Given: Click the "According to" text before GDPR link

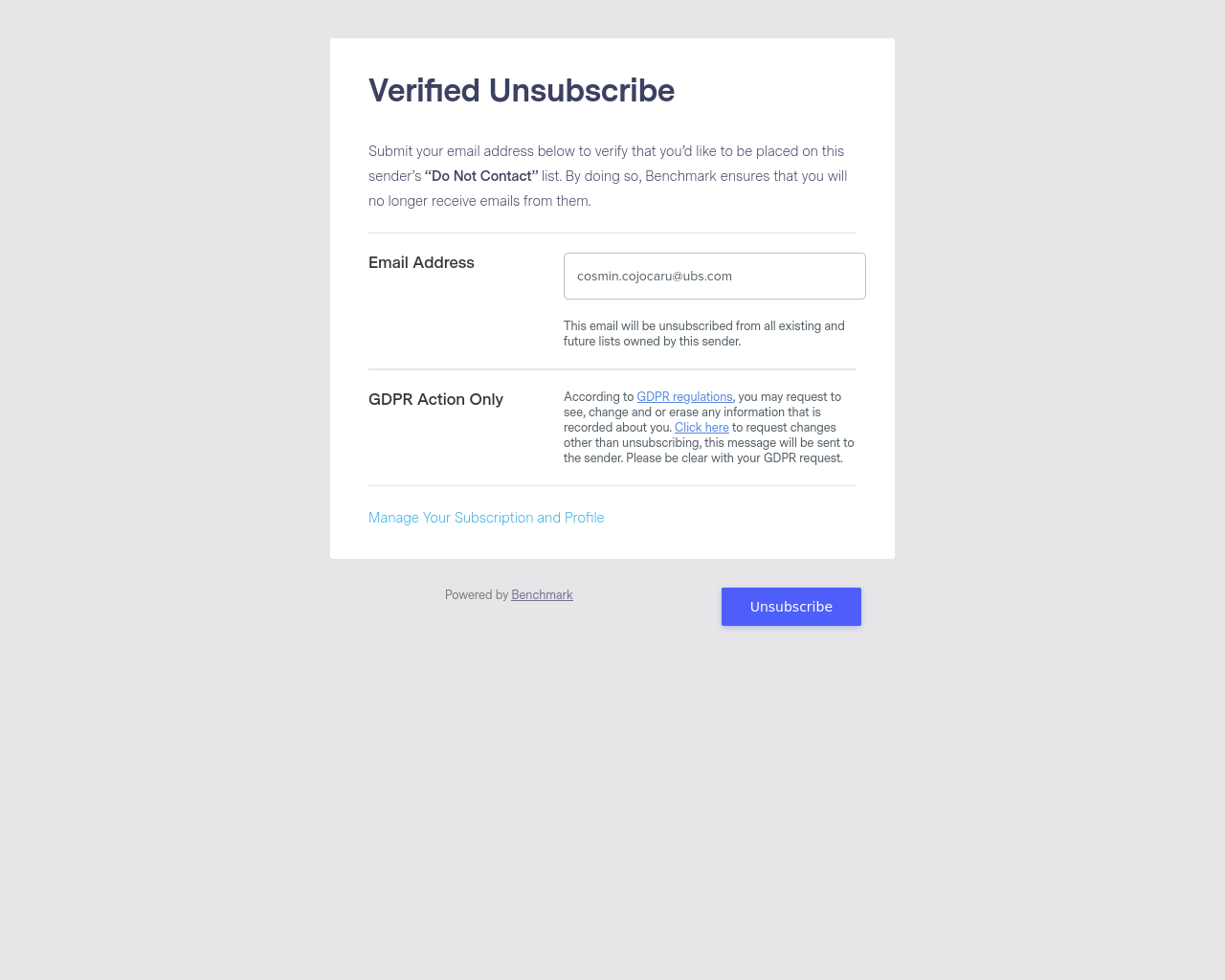Looking at the screenshot, I should point(598,397).
